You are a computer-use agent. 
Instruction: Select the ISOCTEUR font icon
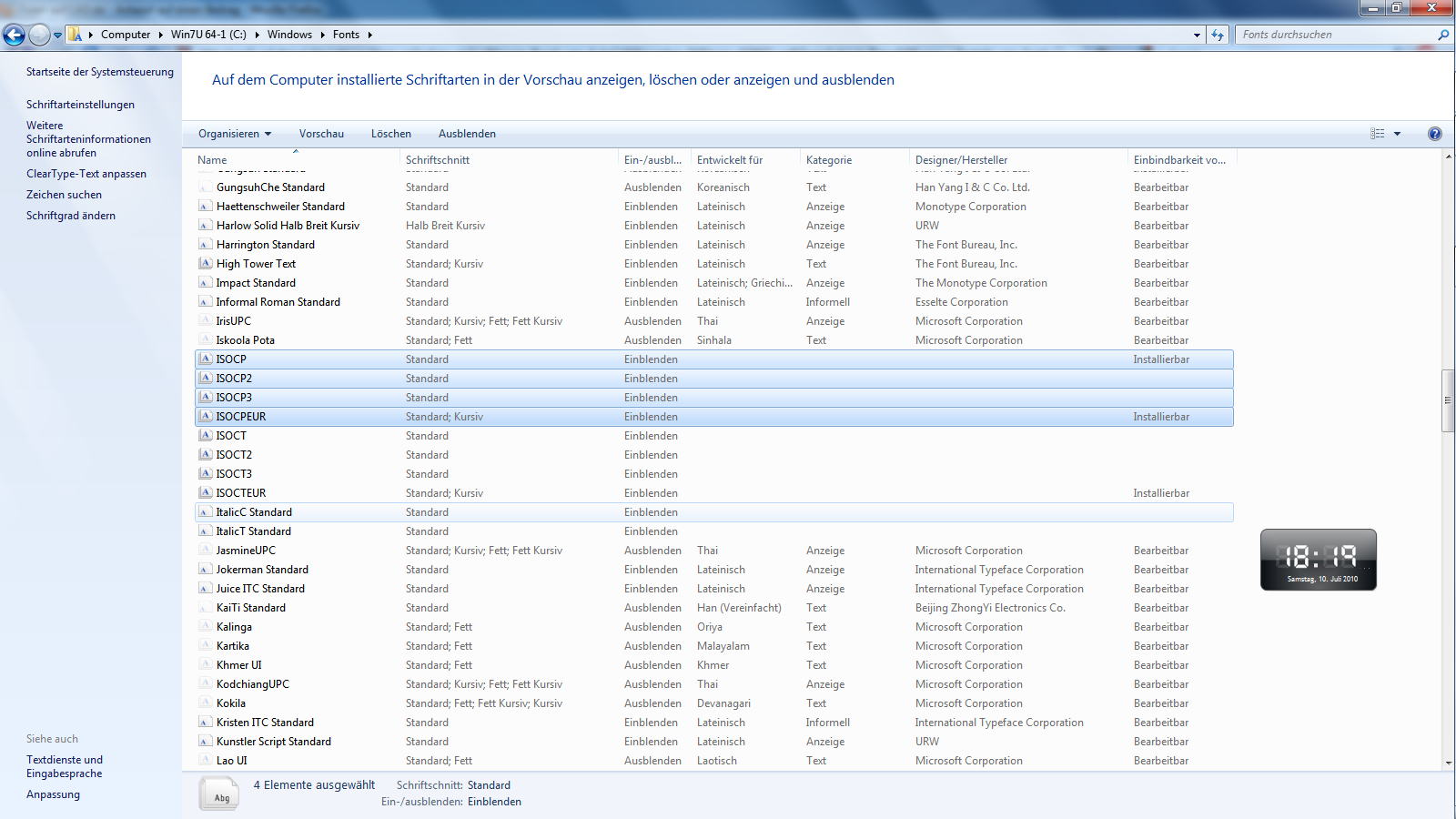tap(206, 492)
